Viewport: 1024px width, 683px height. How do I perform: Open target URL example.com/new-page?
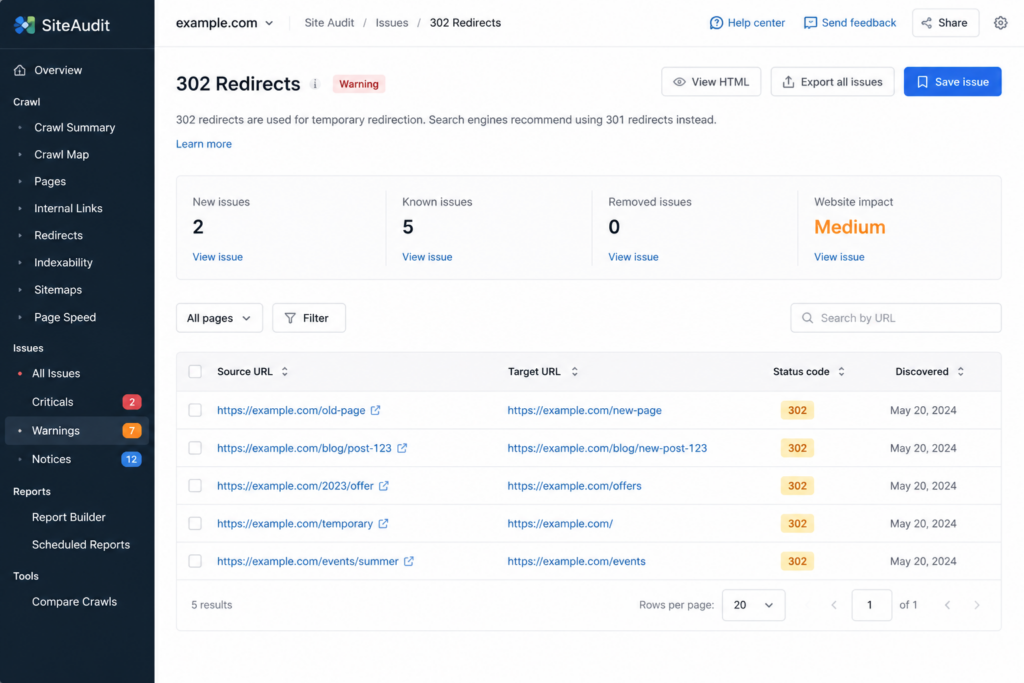[584, 410]
